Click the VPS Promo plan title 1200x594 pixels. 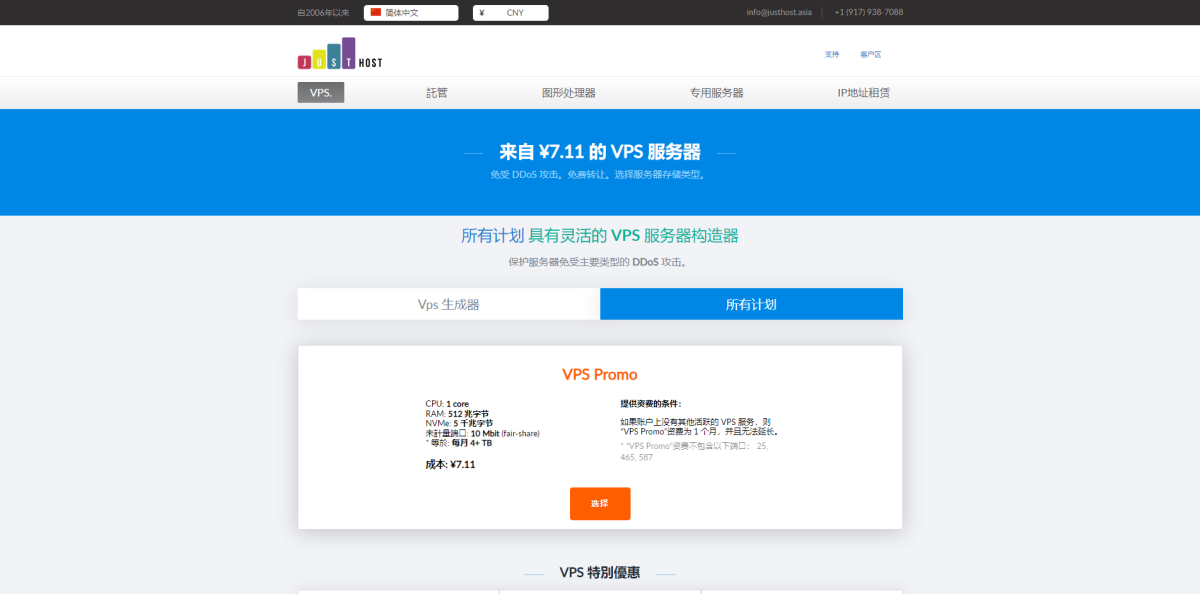click(x=599, y=375)
